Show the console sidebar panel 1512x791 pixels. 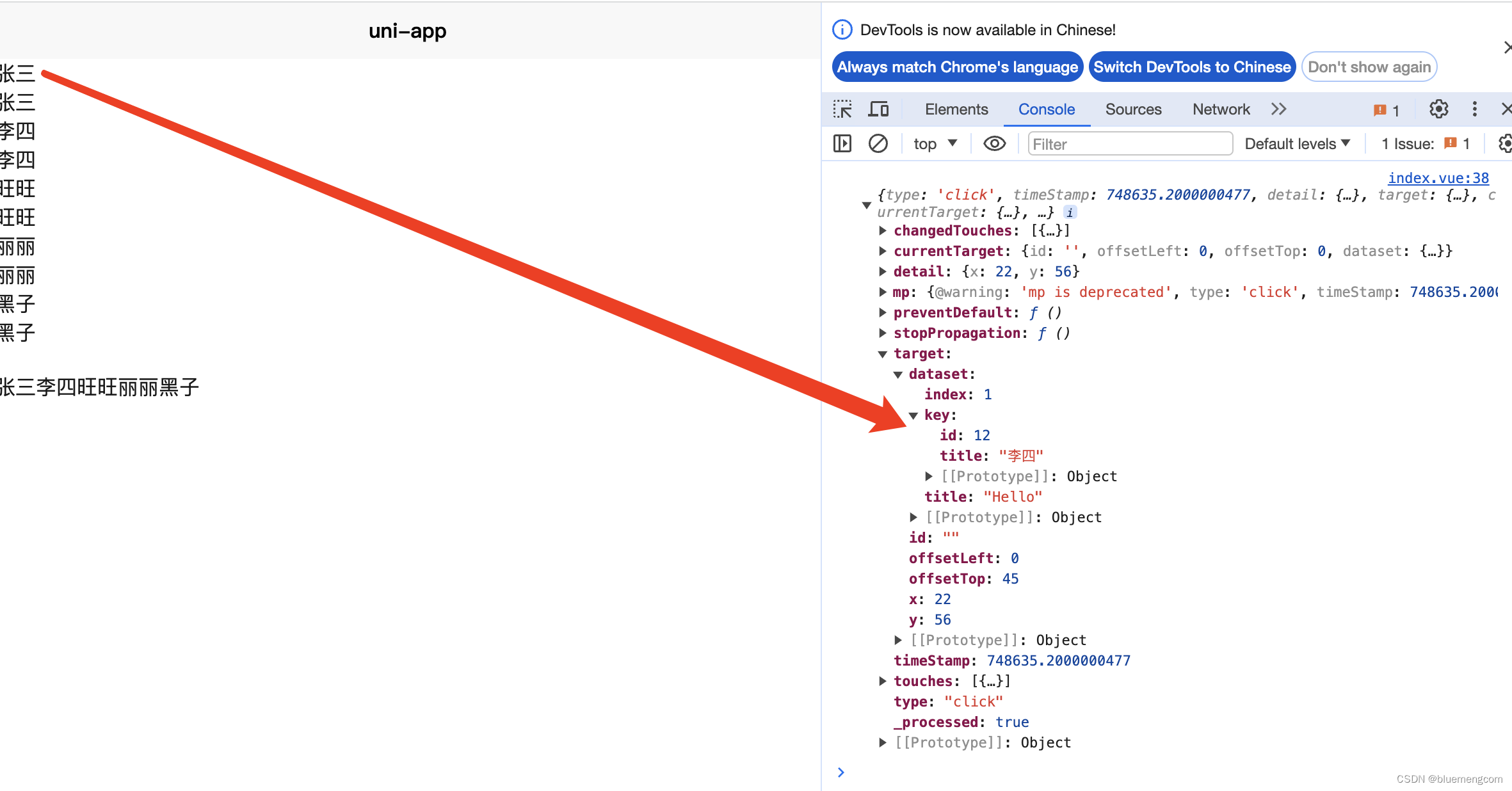842,143
